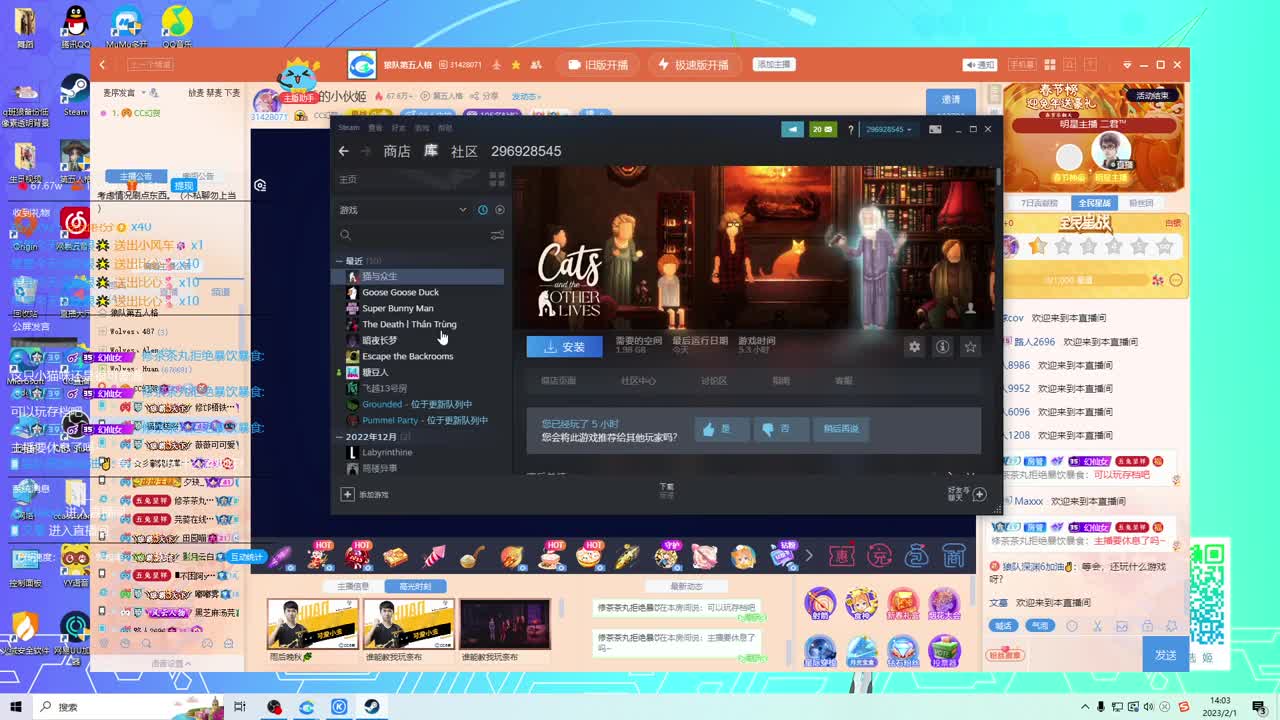
Task: Switch to 主播信息 tab
Action: [x=352, y=586]
